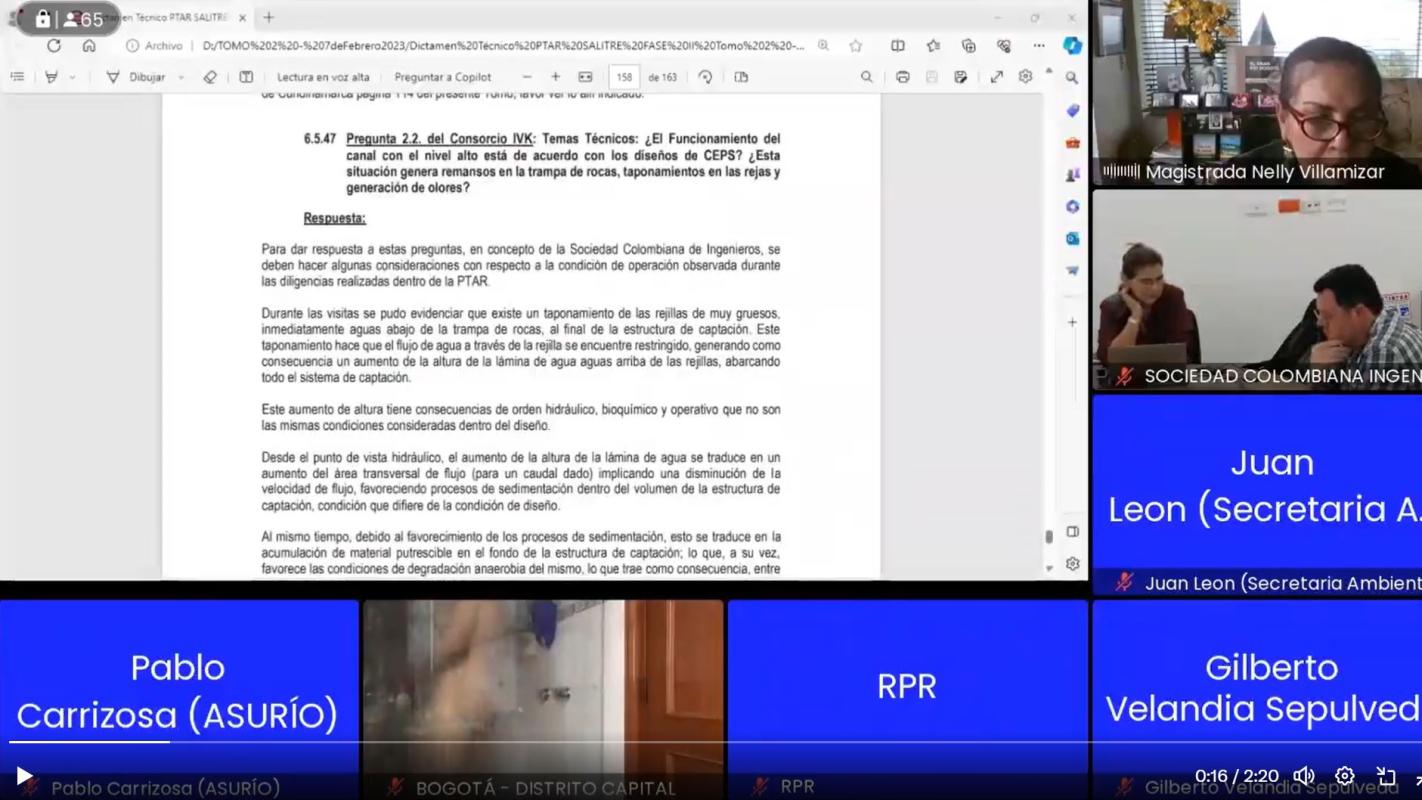Viewport: 1422px width, 800px height.
Task: Expand the highlighter color dropdown arrow
Action: 72,78
